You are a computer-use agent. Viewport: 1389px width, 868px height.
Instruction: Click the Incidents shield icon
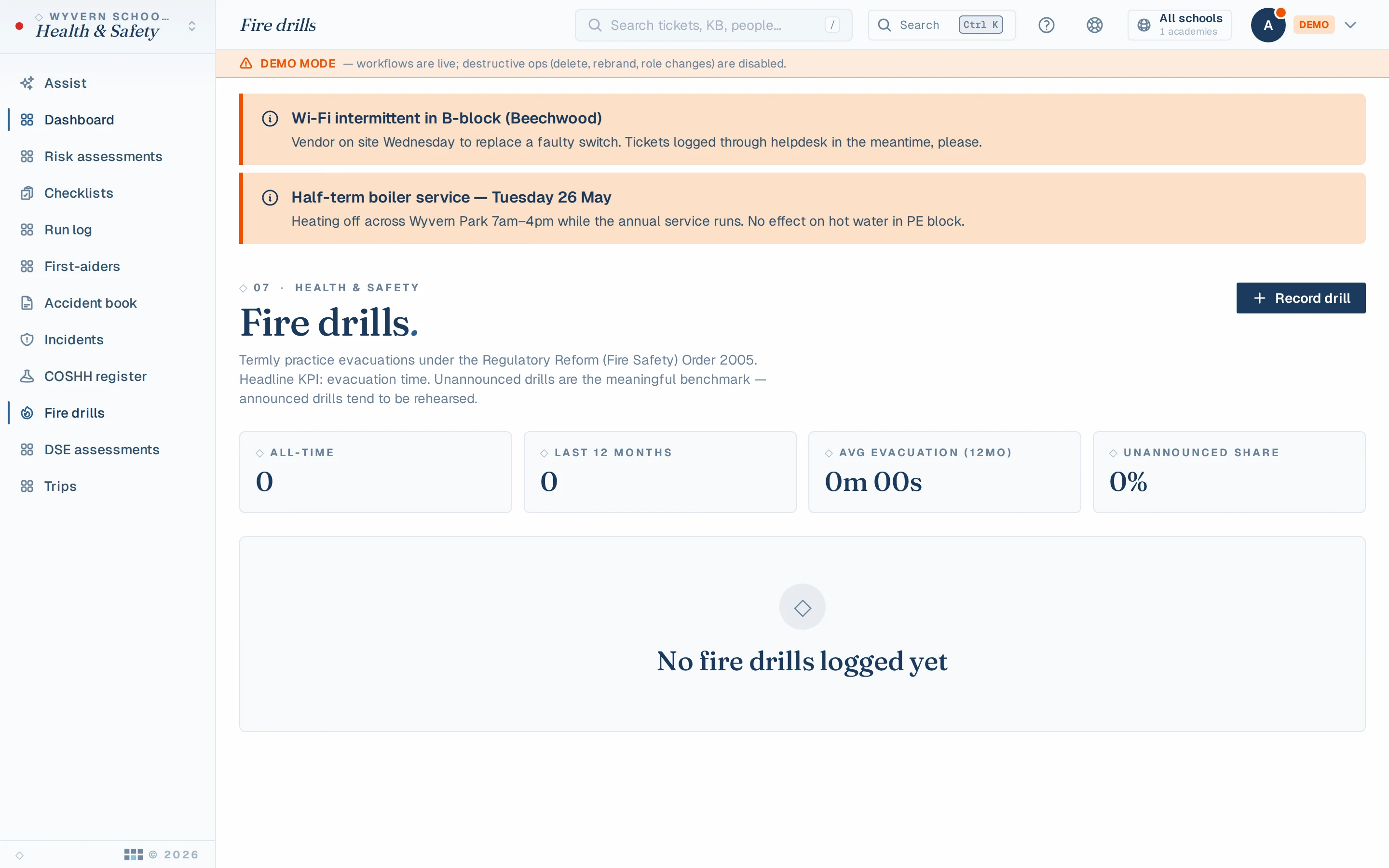pyautogui.click(x=27, y=340)
